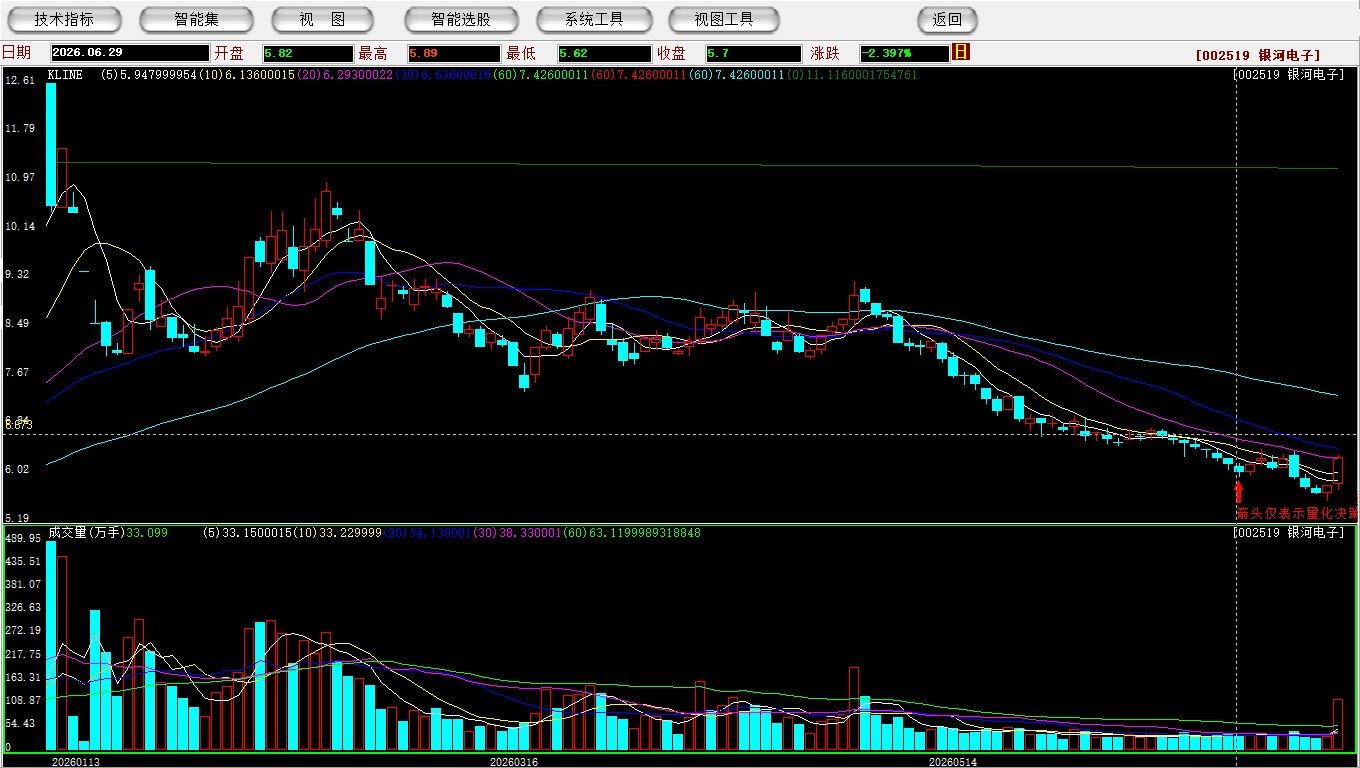Click the 最高 value field 5.89
The width and height of the screenshot is (1360, 768).
pos(453,54)
